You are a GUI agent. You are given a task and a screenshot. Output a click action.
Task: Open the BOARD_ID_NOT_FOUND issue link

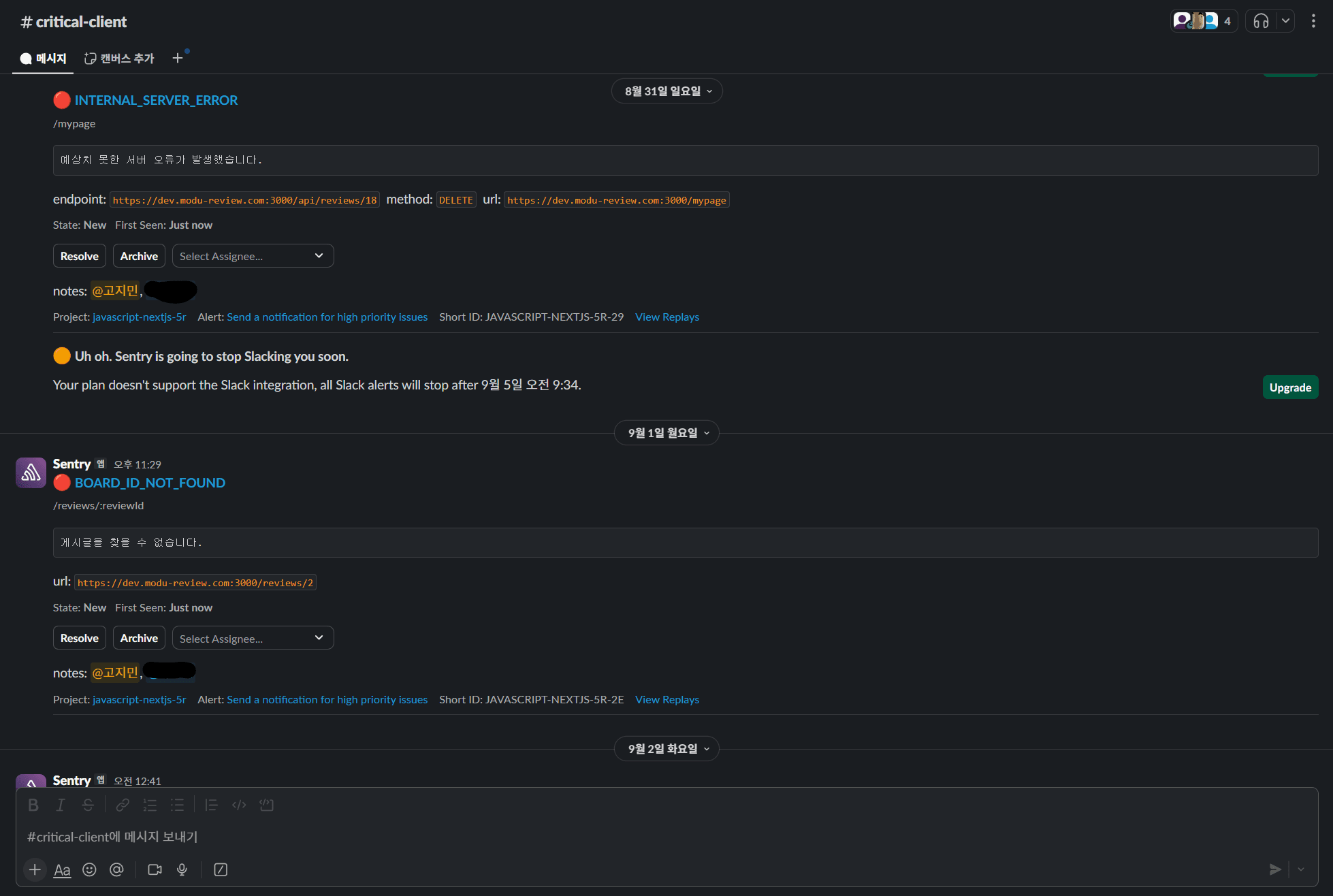[x=150, y=483]
